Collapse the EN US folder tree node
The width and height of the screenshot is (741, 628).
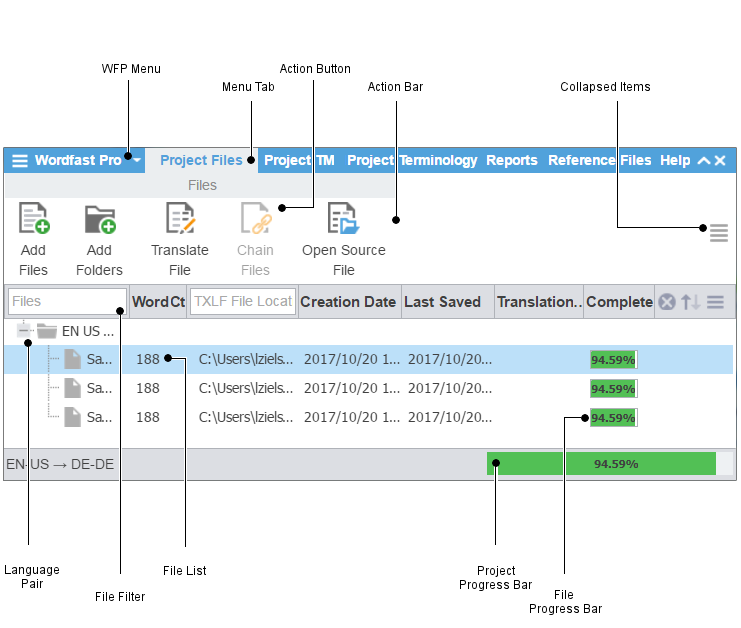25,331
